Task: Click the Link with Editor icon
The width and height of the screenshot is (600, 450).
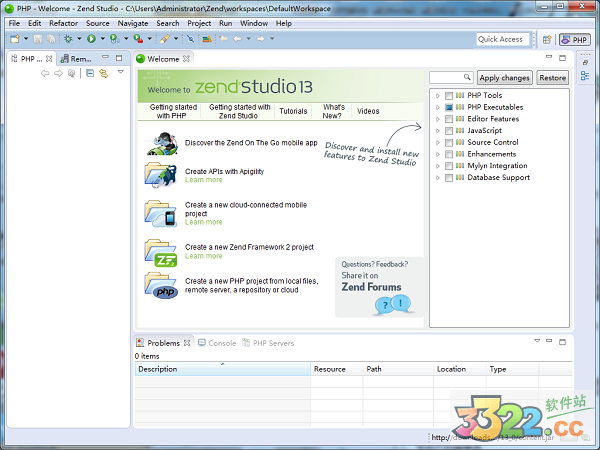Action: point(103,73)
